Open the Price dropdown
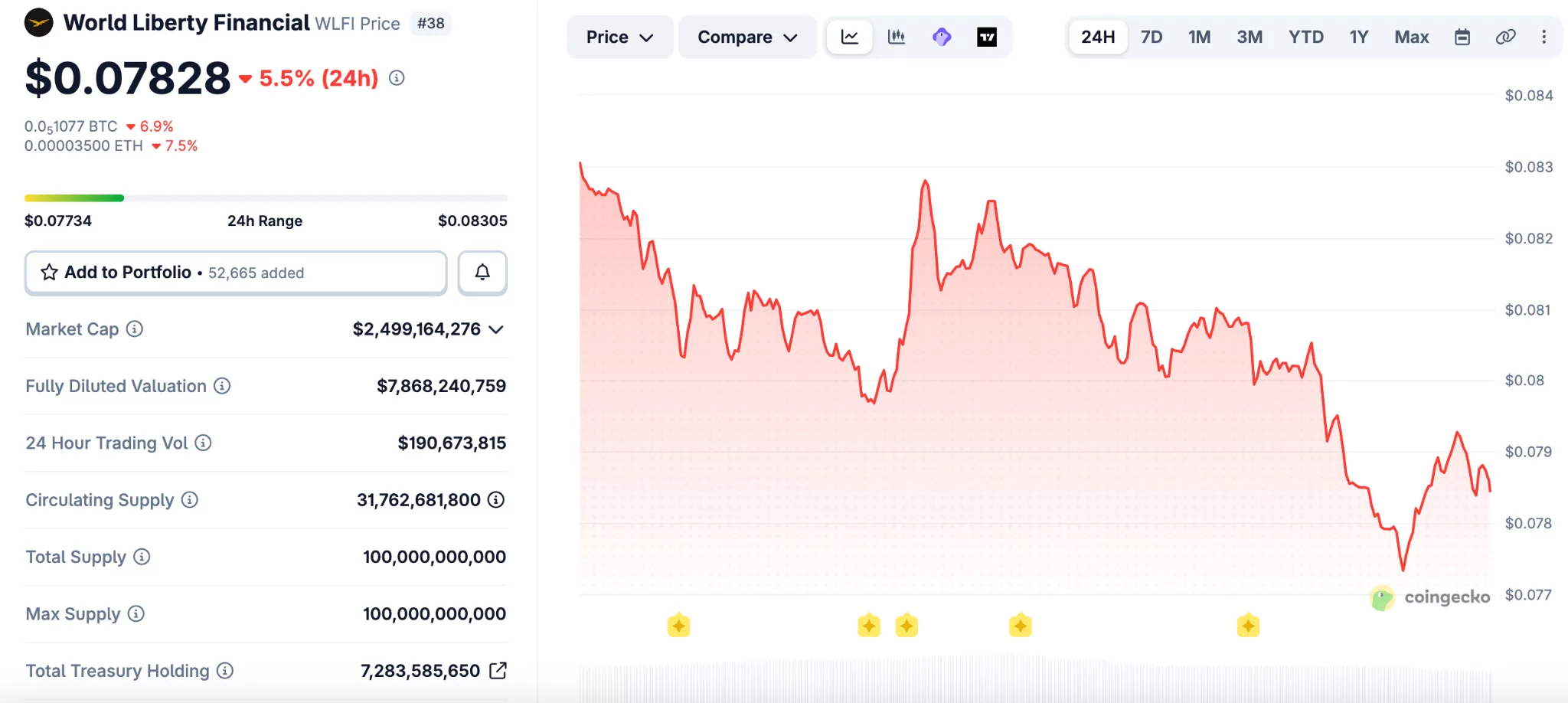The height and width of the screenshot is (703, 1568). [x=619, y=36]
